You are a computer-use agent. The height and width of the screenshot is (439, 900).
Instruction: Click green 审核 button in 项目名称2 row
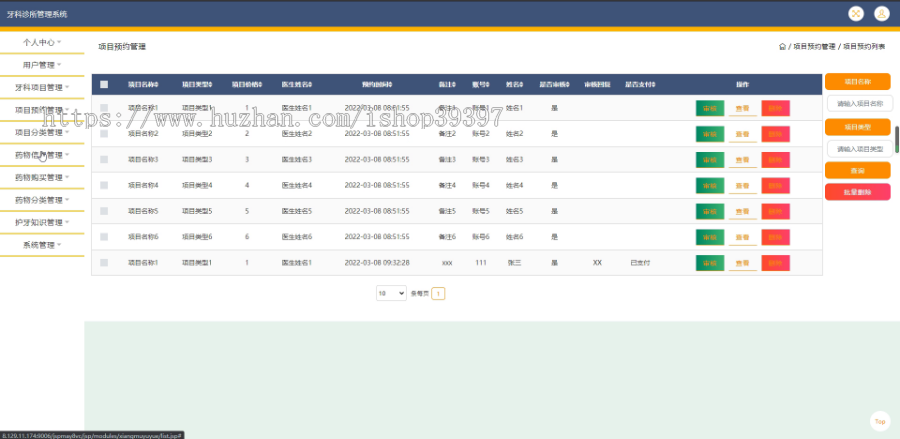710,134
